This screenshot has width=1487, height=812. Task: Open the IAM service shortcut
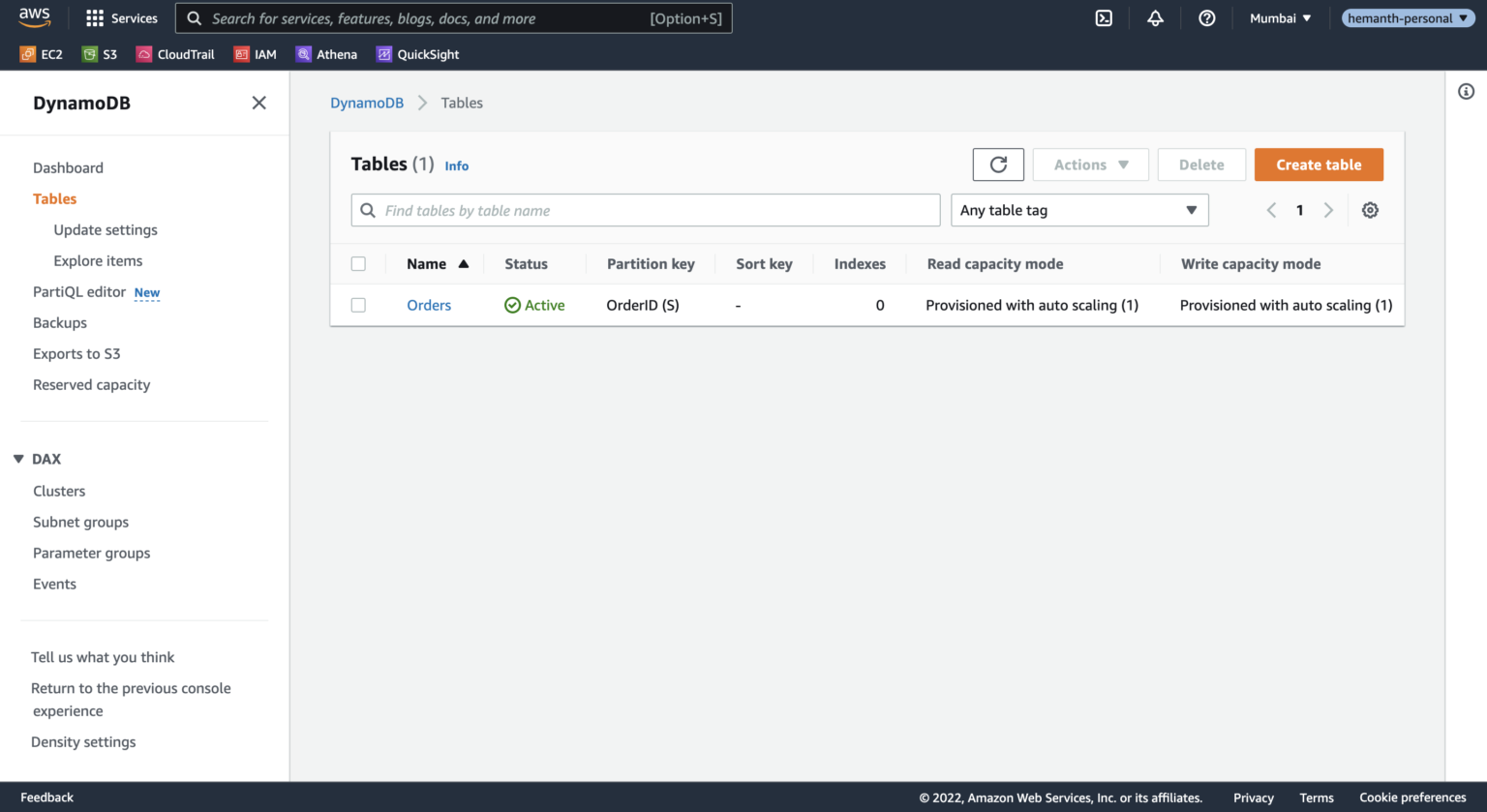(x=255, y=54)
